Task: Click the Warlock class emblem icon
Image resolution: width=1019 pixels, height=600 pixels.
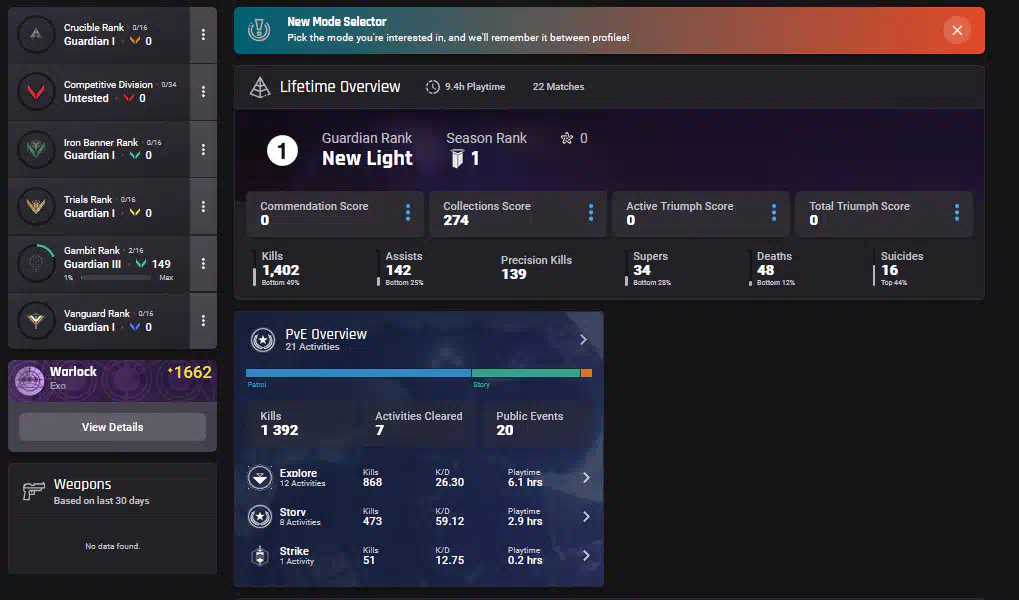Action: (29, 380)
